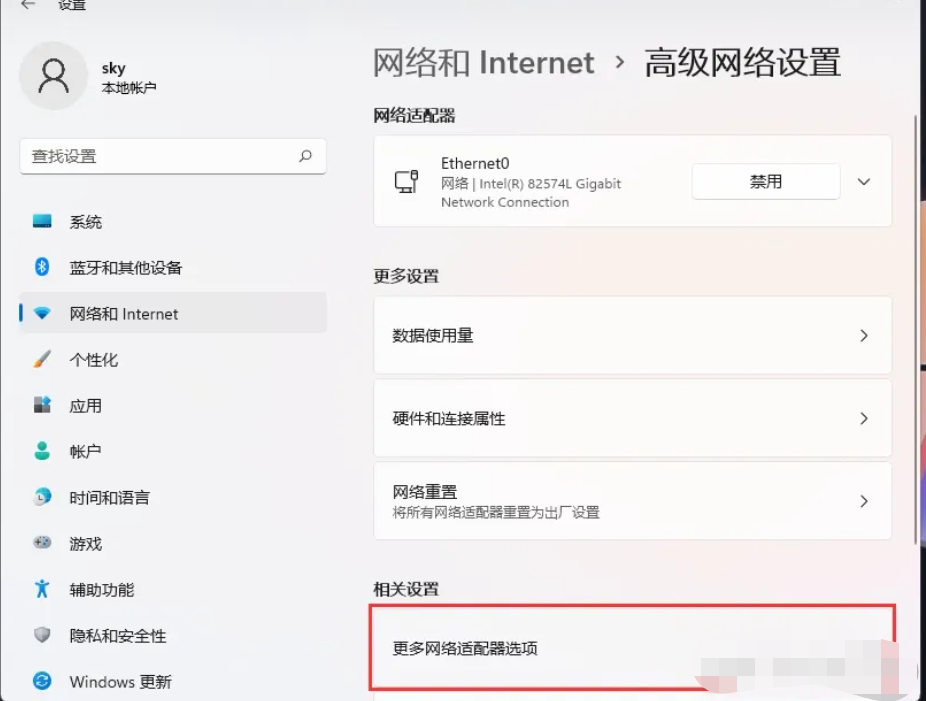Image resolution: width=926 pixels, height=701 pixels.
Task: Expand the Ethernet0 adapter details chevron
Action: coord(863,182)
